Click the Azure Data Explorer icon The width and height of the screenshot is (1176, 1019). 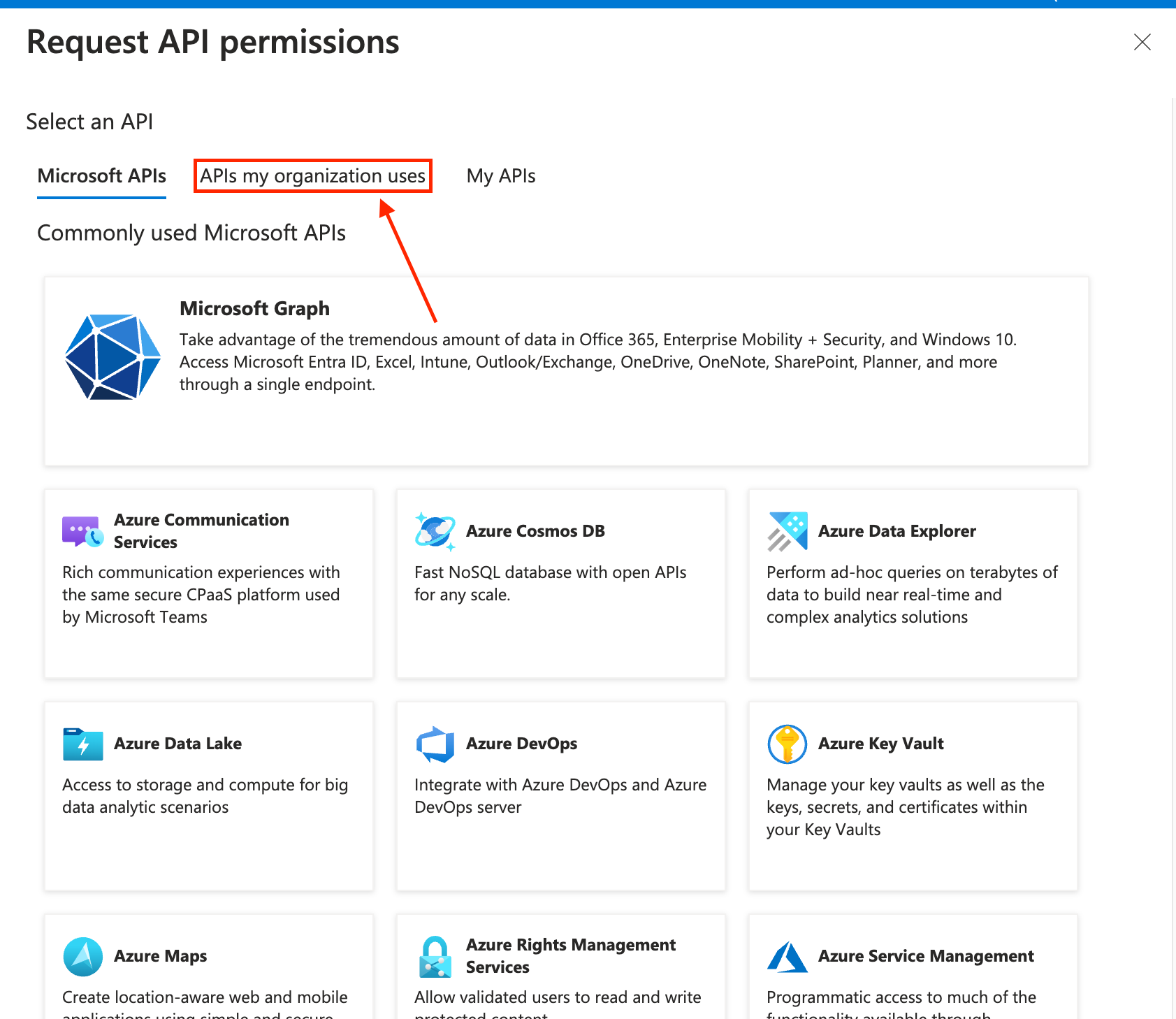(x=787, y=531)
